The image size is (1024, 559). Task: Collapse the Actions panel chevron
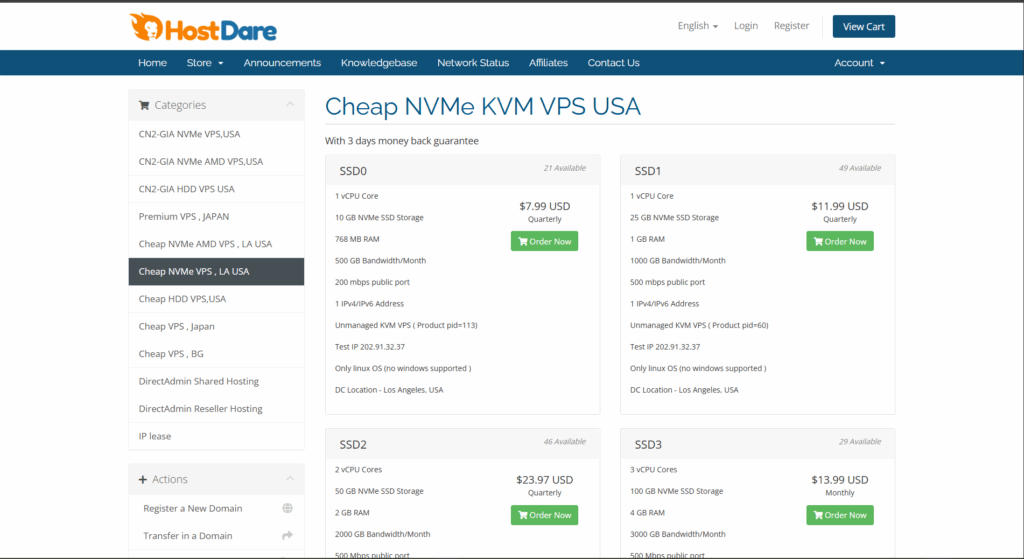[x=290, y=479]
